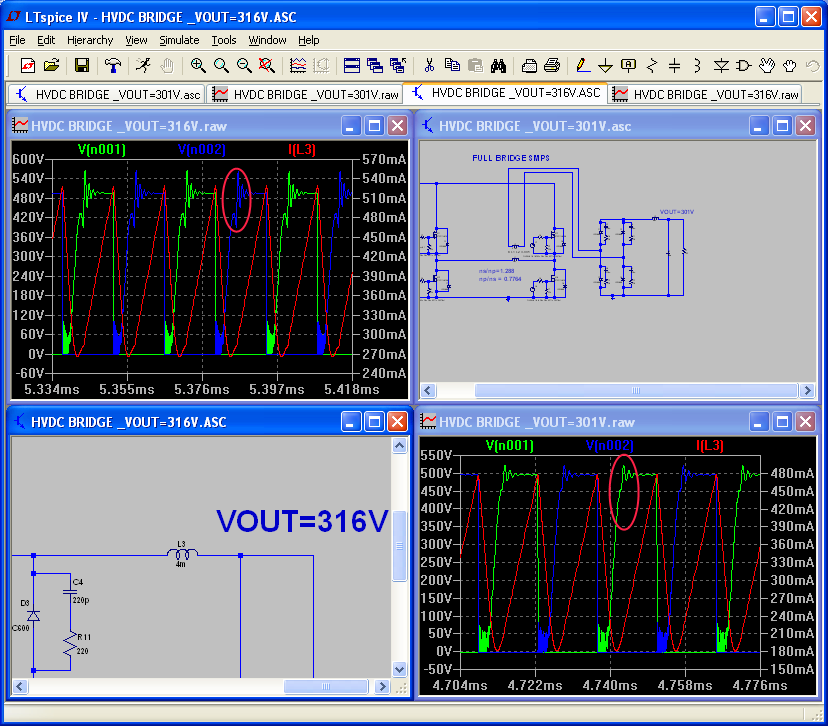
Task: Open the Help menu
Action: (x=309, y=40)
